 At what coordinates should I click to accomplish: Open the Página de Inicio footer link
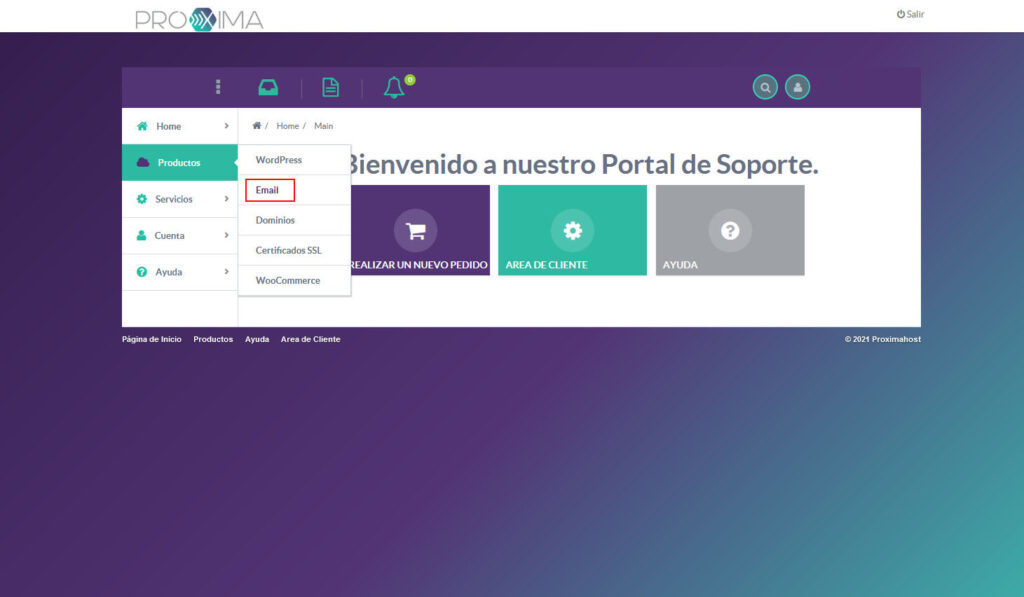151,339
